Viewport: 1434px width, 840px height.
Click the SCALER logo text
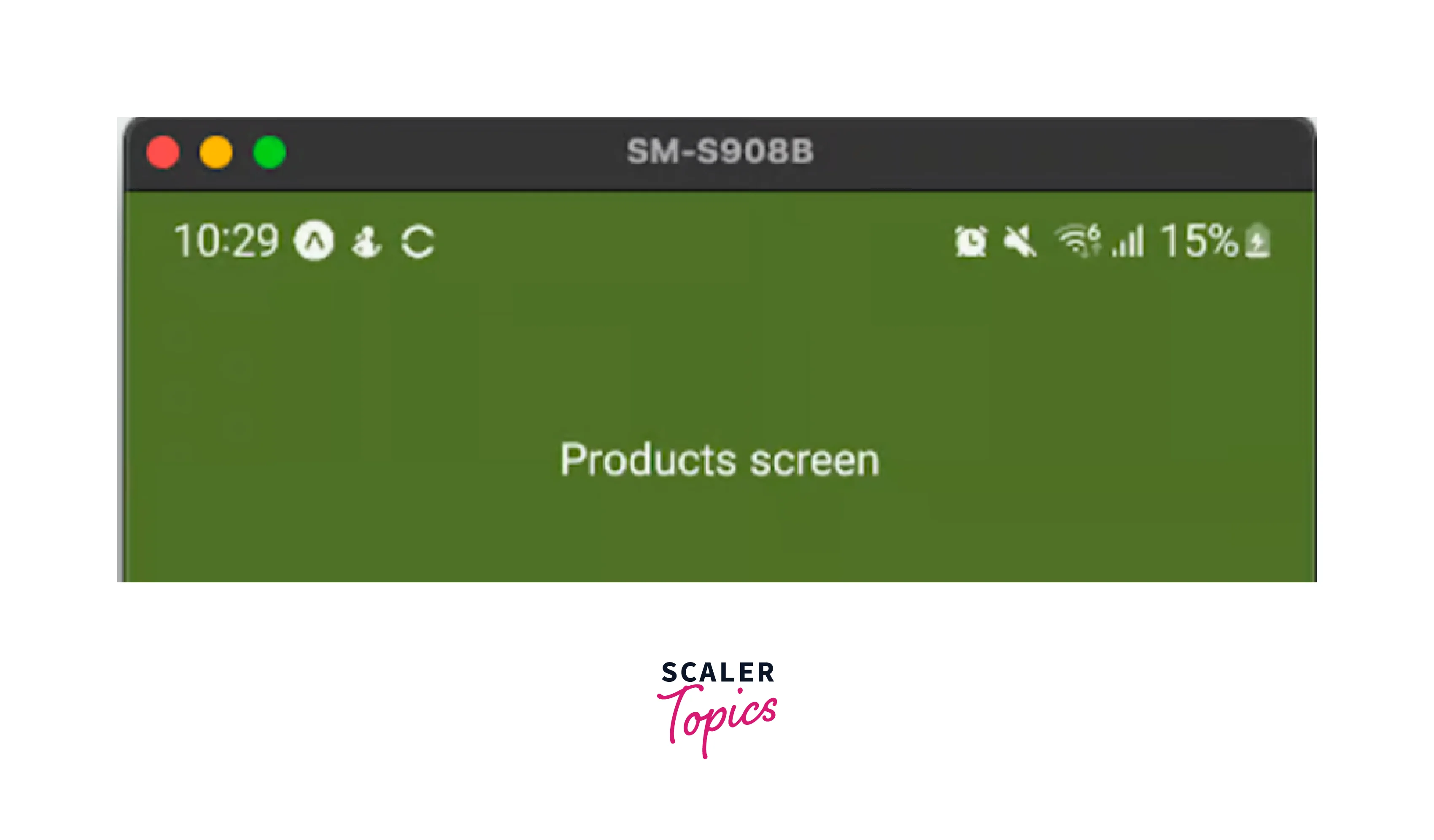717,673
